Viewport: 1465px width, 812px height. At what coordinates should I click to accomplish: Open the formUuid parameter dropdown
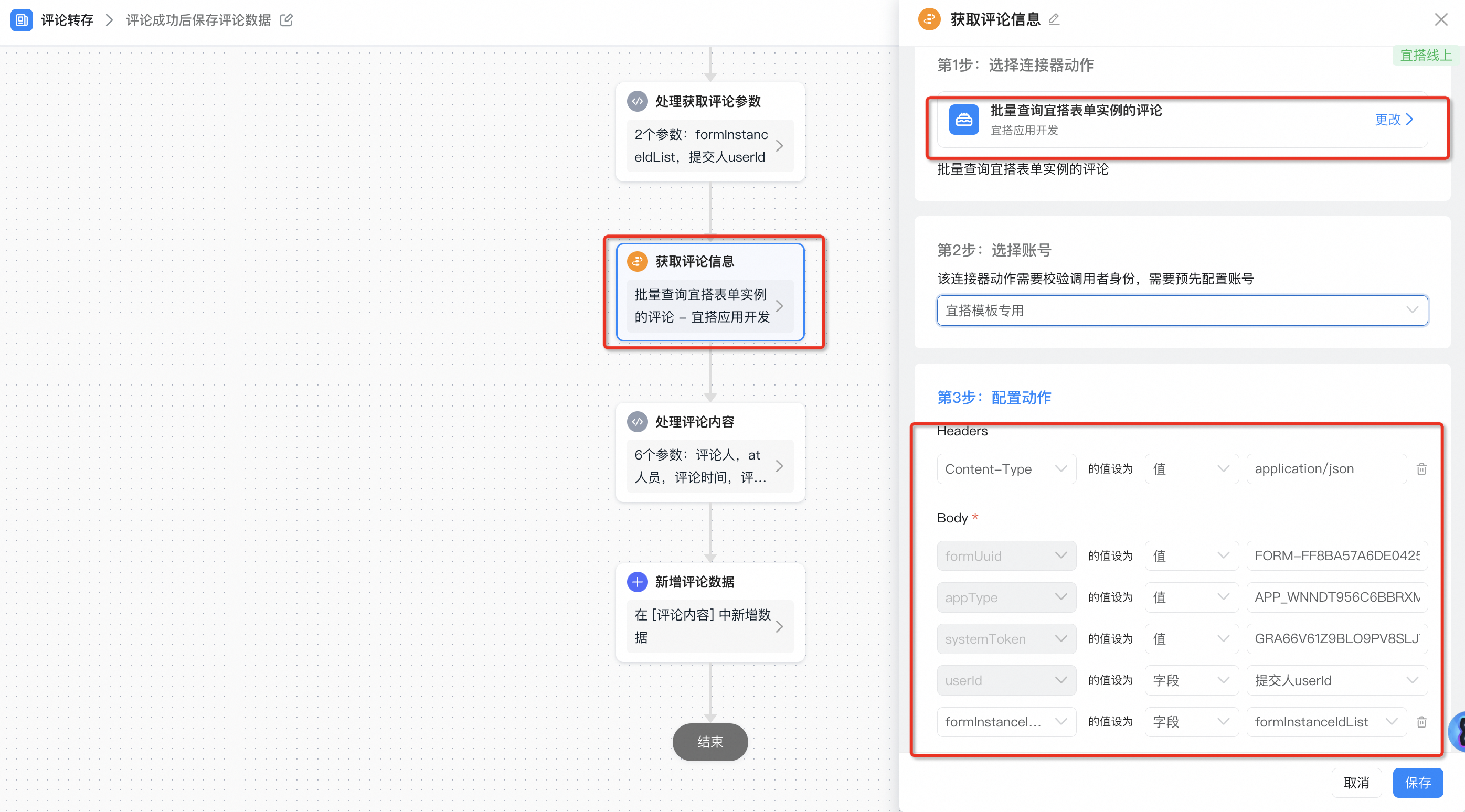point(1006,555)
